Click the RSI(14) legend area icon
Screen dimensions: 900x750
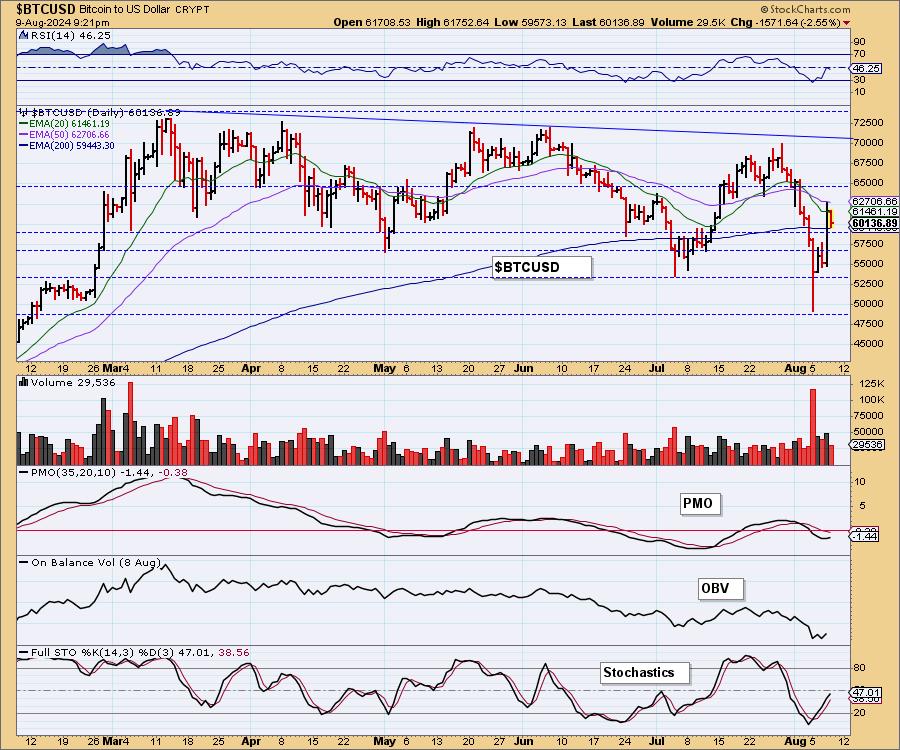click(x=24, y=35)
